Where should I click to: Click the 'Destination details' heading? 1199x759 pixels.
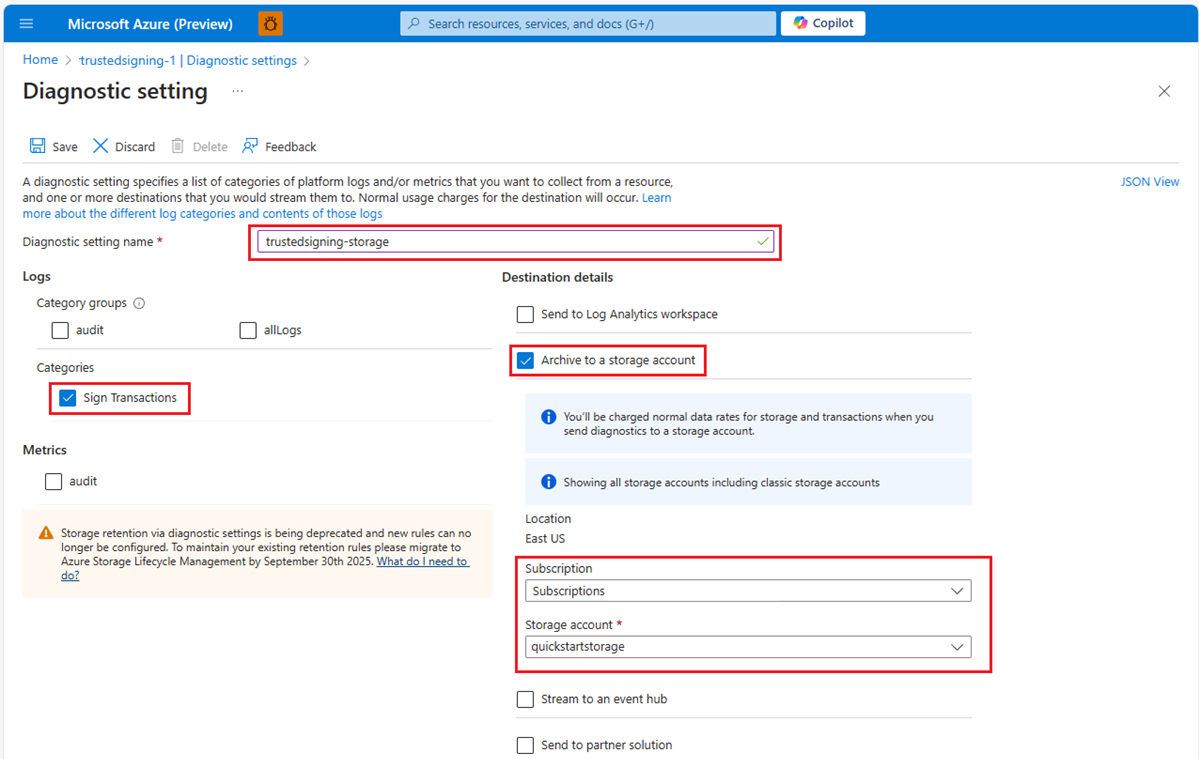(x=557, y=277)
